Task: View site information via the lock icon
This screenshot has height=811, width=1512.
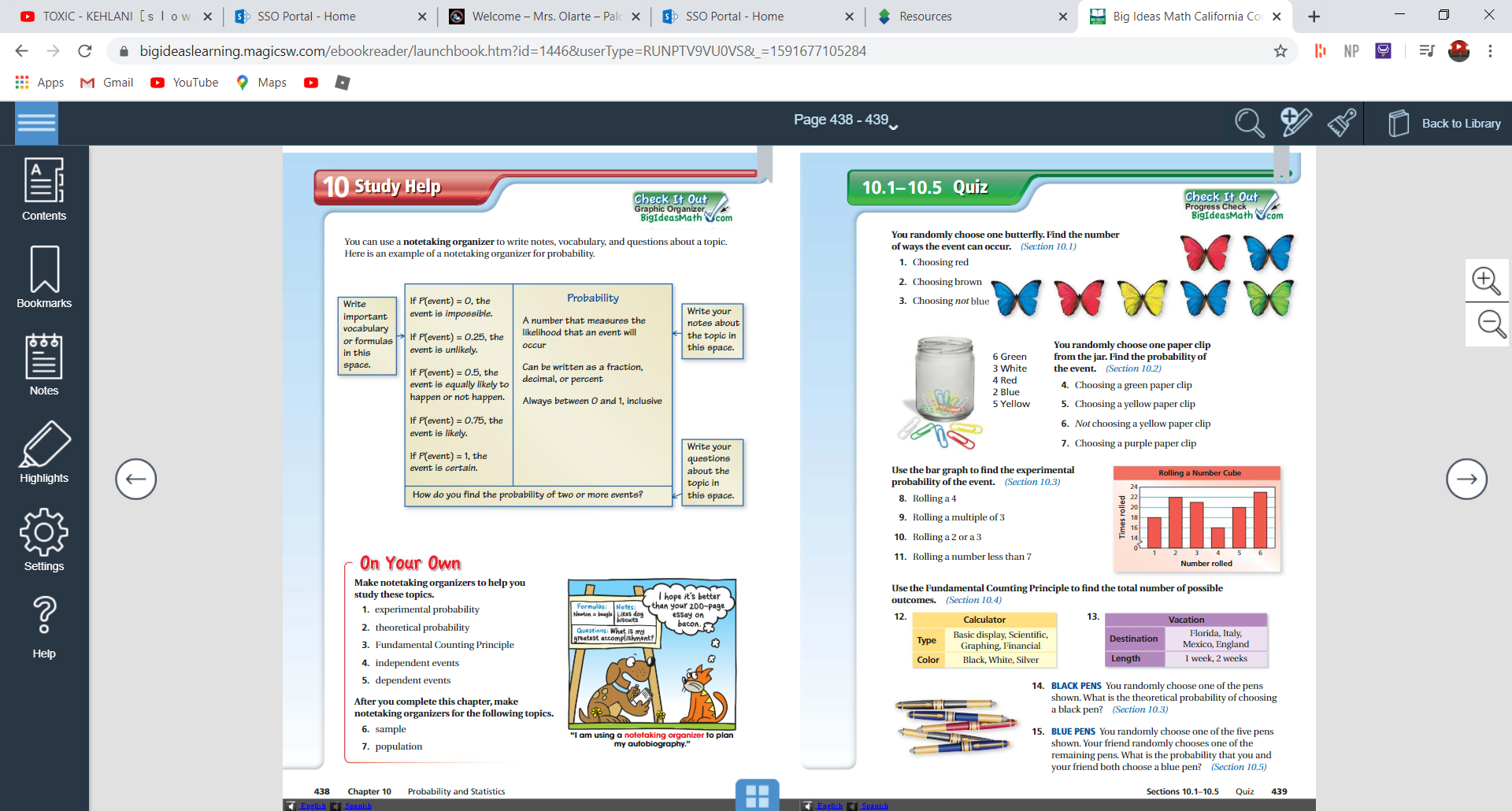Action: 124,51
